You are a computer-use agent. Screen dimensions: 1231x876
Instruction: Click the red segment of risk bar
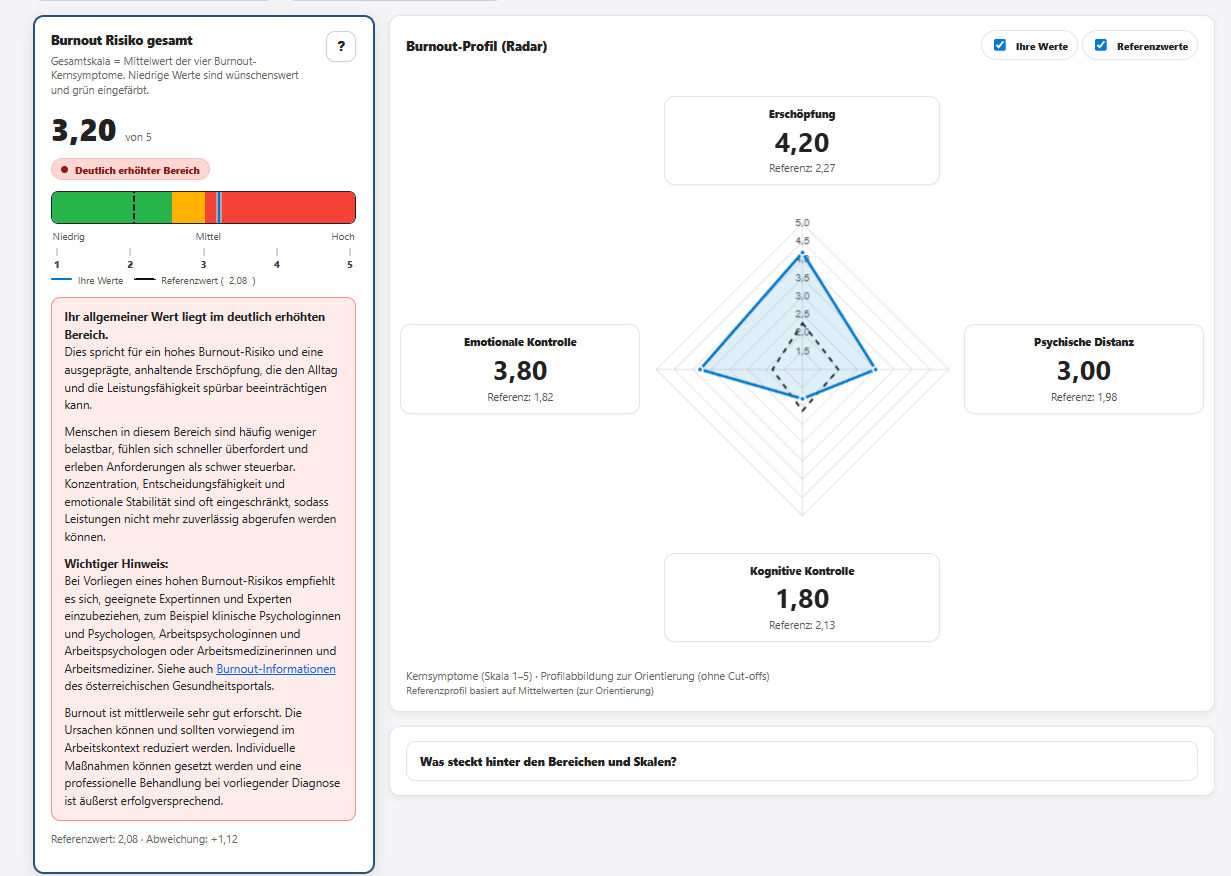tap(290, 207)
